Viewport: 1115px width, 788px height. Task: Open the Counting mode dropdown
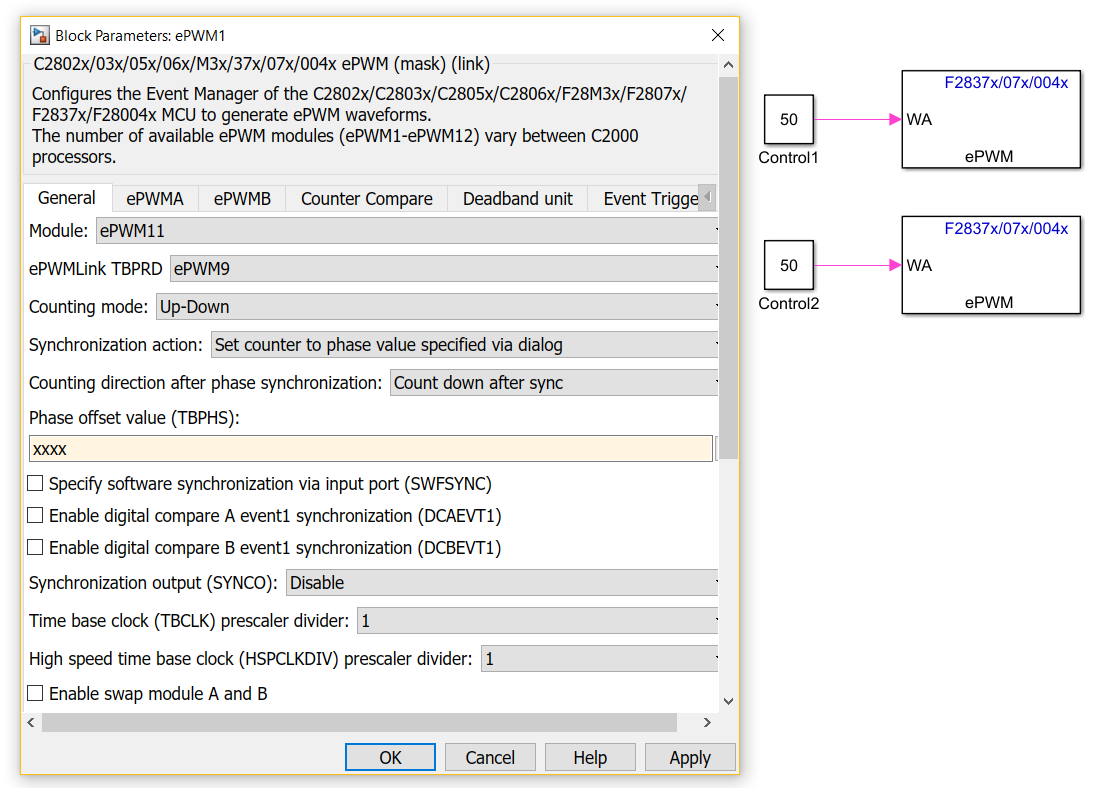(437, 307)
